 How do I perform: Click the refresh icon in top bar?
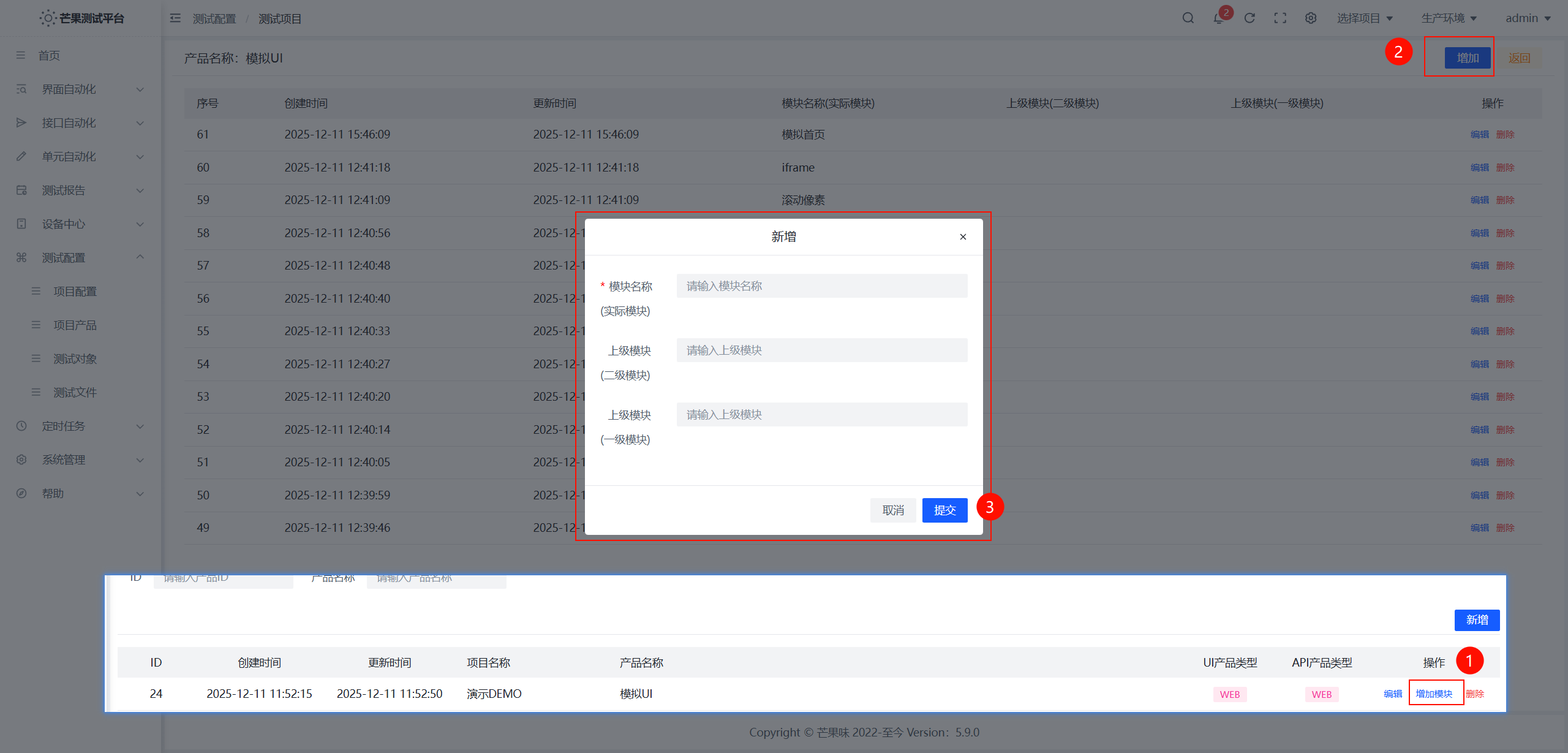(x=1249, y=18)
